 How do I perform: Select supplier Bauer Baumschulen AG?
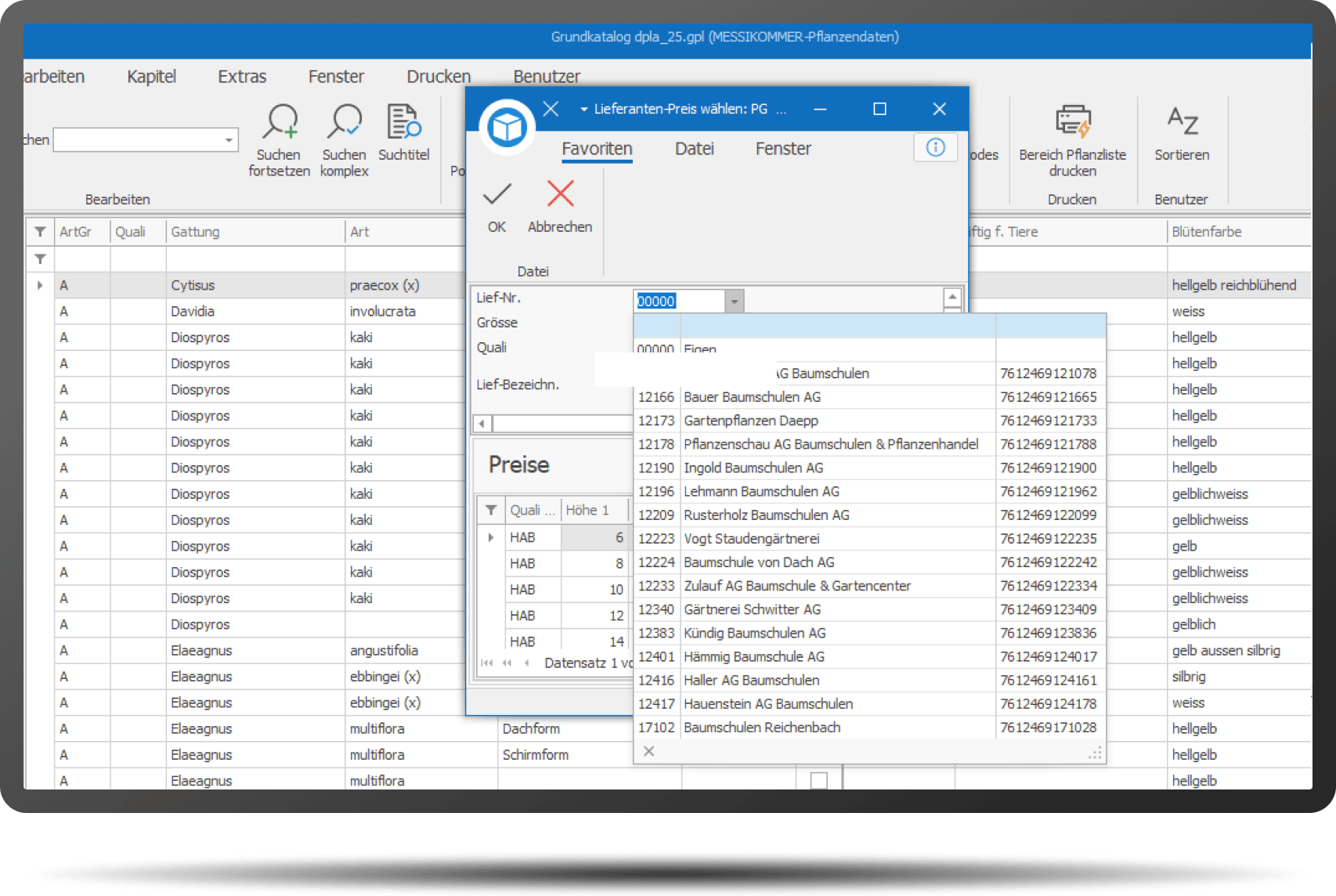point(868,397)
